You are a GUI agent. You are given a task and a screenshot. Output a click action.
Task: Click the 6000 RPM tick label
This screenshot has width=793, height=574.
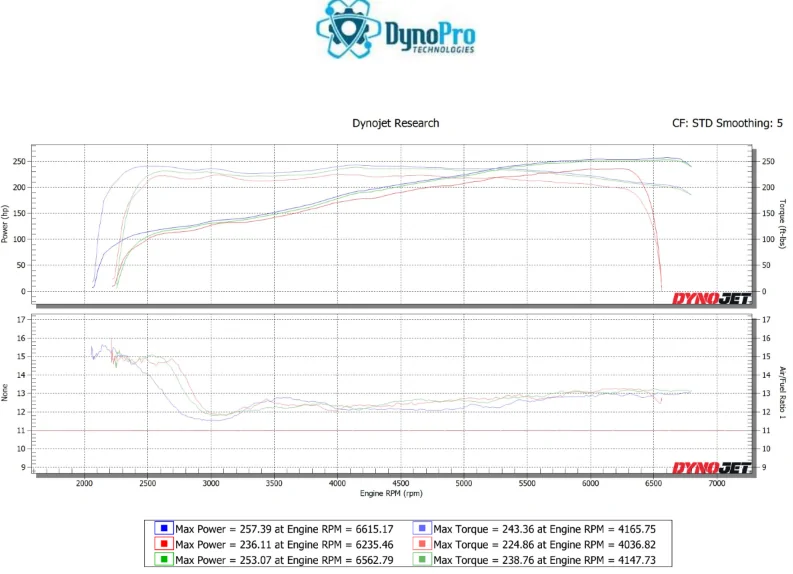coord(590,483)
